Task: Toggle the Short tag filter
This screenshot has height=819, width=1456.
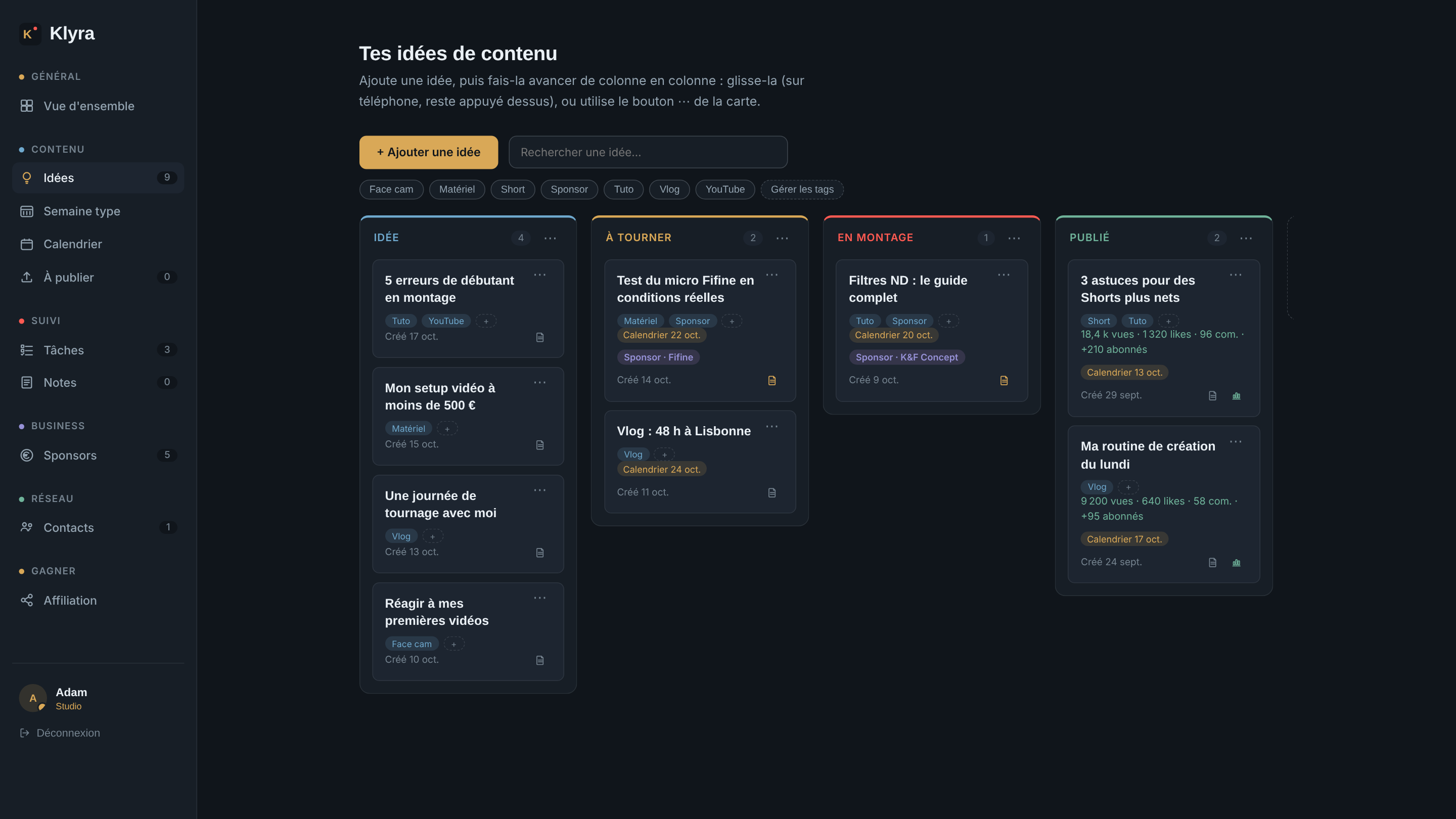Action: pyautogui.click(x=513, y=190)
